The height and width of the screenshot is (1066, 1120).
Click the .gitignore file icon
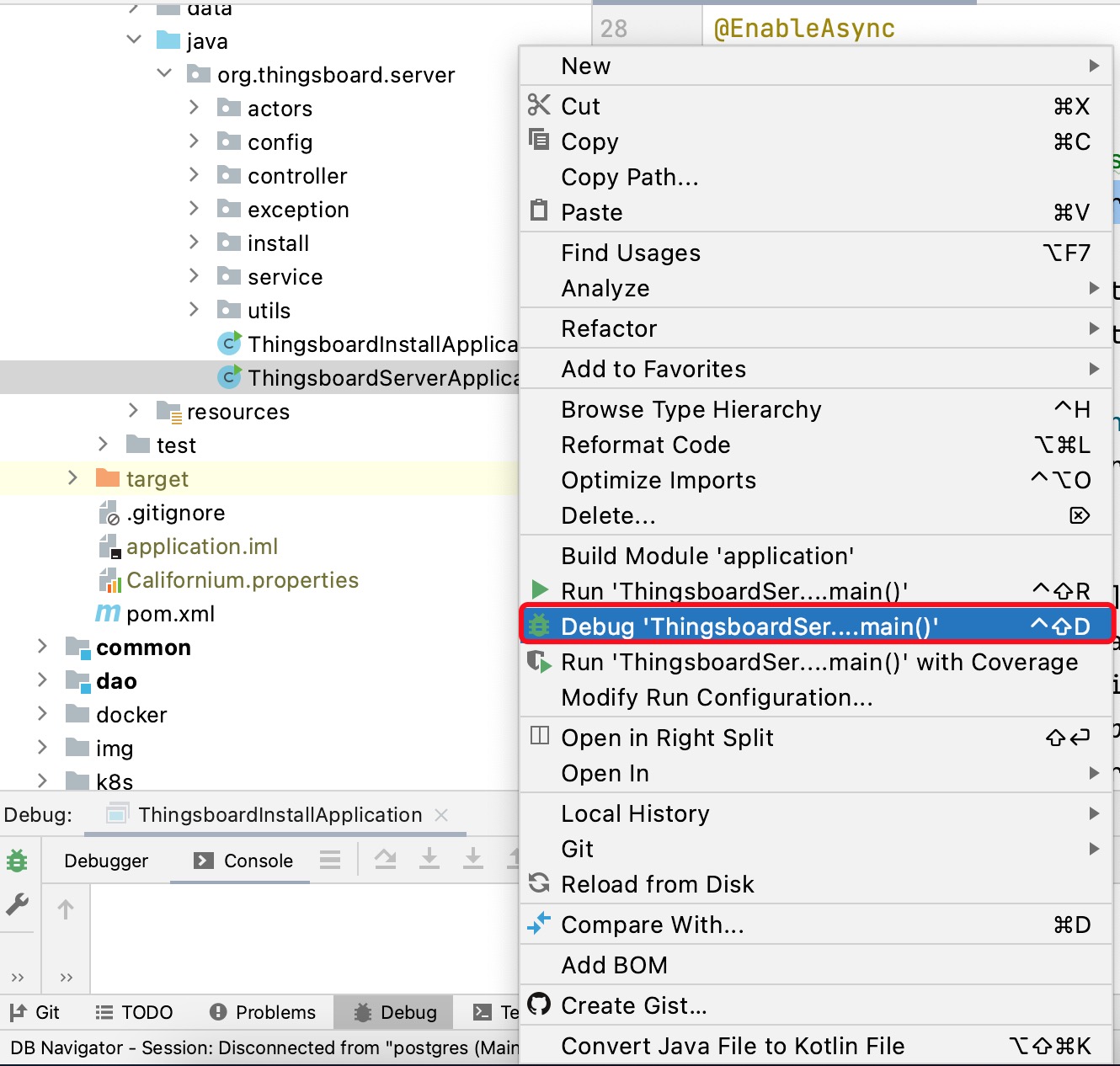click(109, 513)
